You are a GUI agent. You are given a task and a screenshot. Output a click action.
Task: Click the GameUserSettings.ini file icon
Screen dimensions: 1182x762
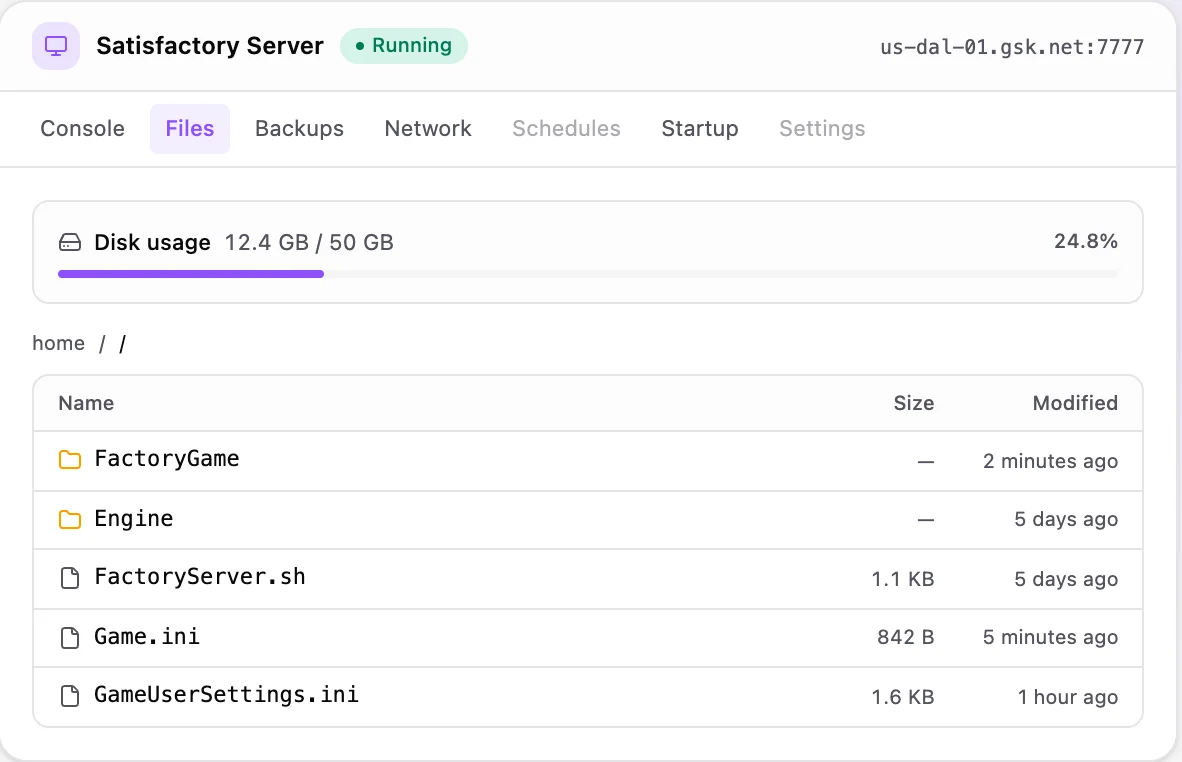[x=70, y=696]
